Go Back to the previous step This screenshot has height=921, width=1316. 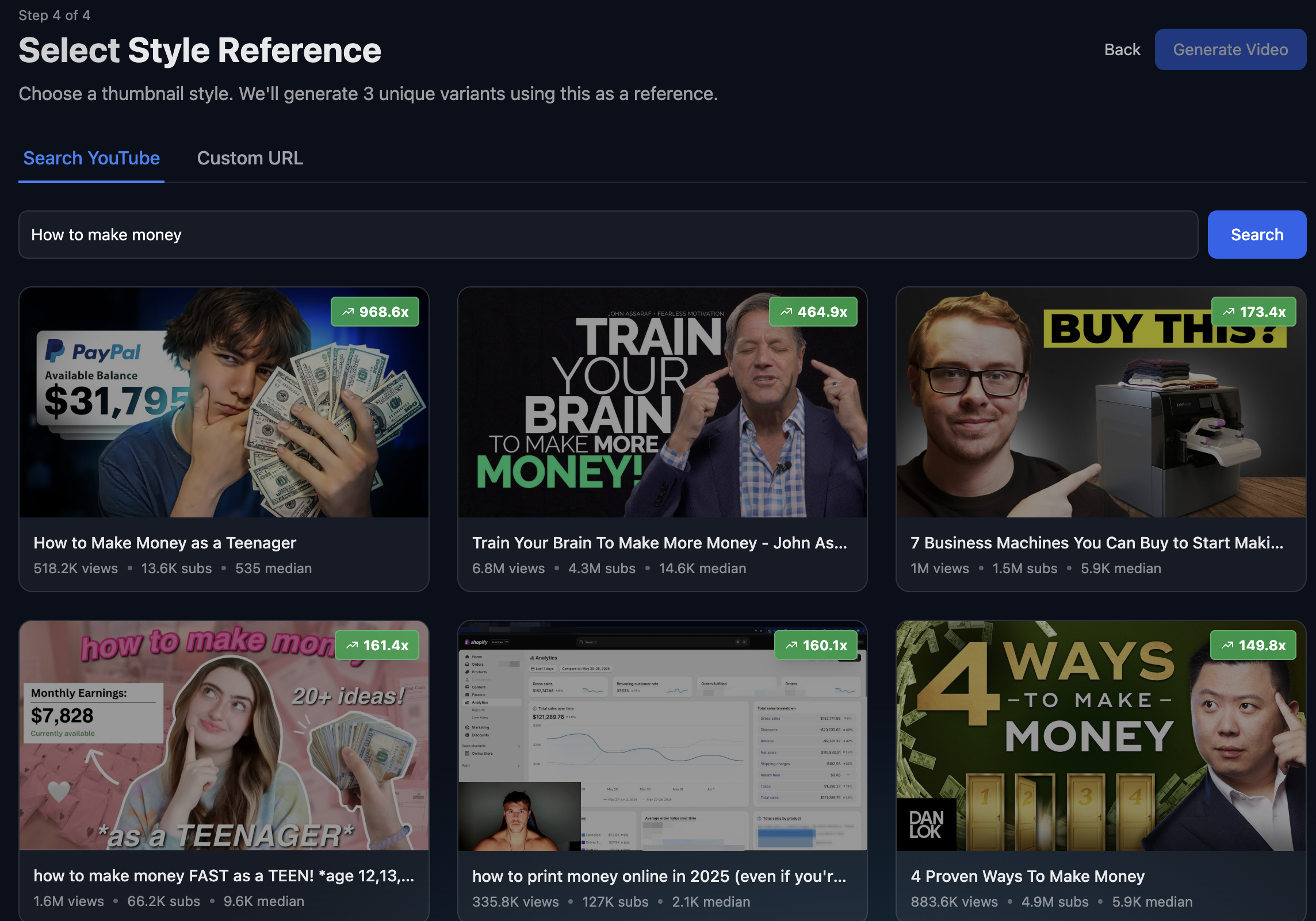tap(1122, 50)
